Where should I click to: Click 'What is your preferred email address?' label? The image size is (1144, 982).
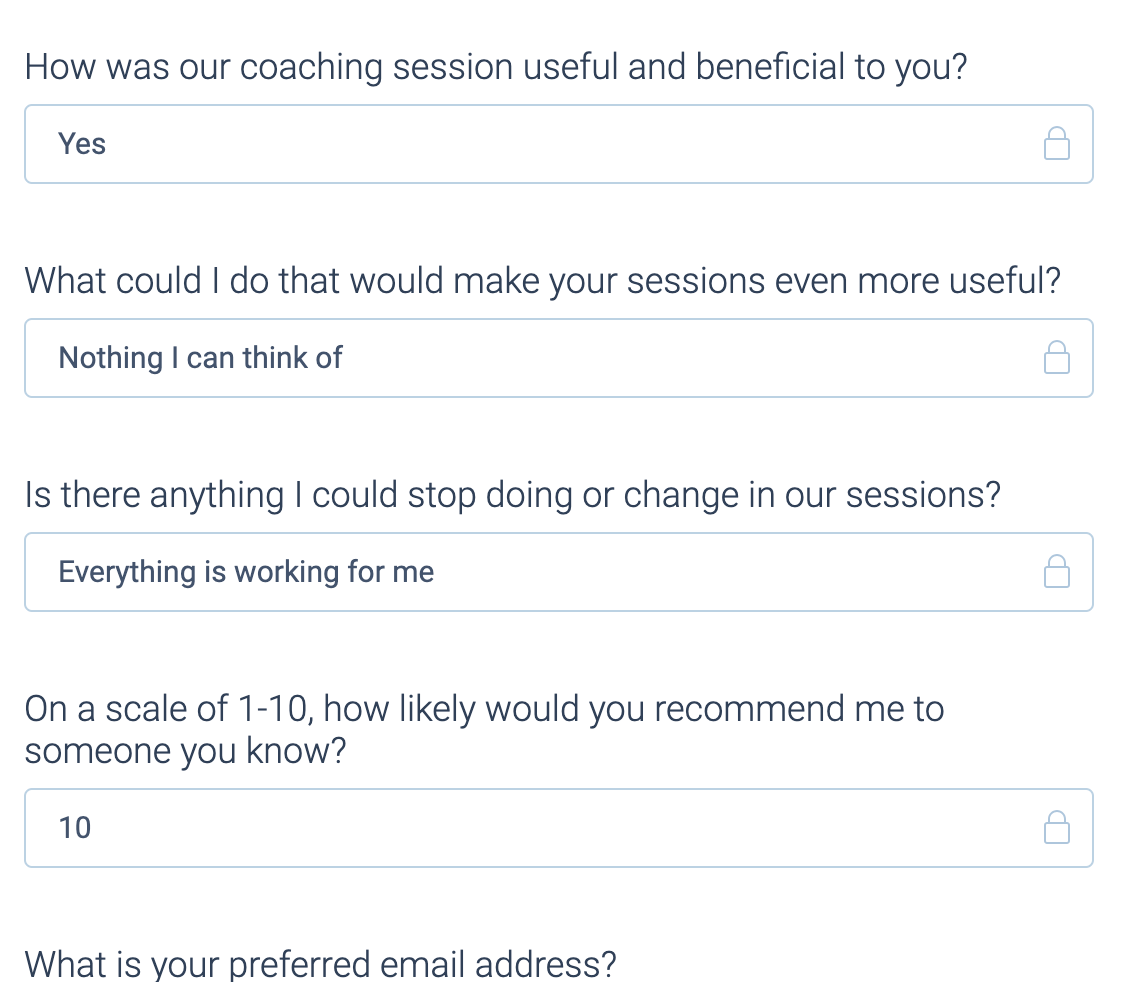[x=320, y=965]
